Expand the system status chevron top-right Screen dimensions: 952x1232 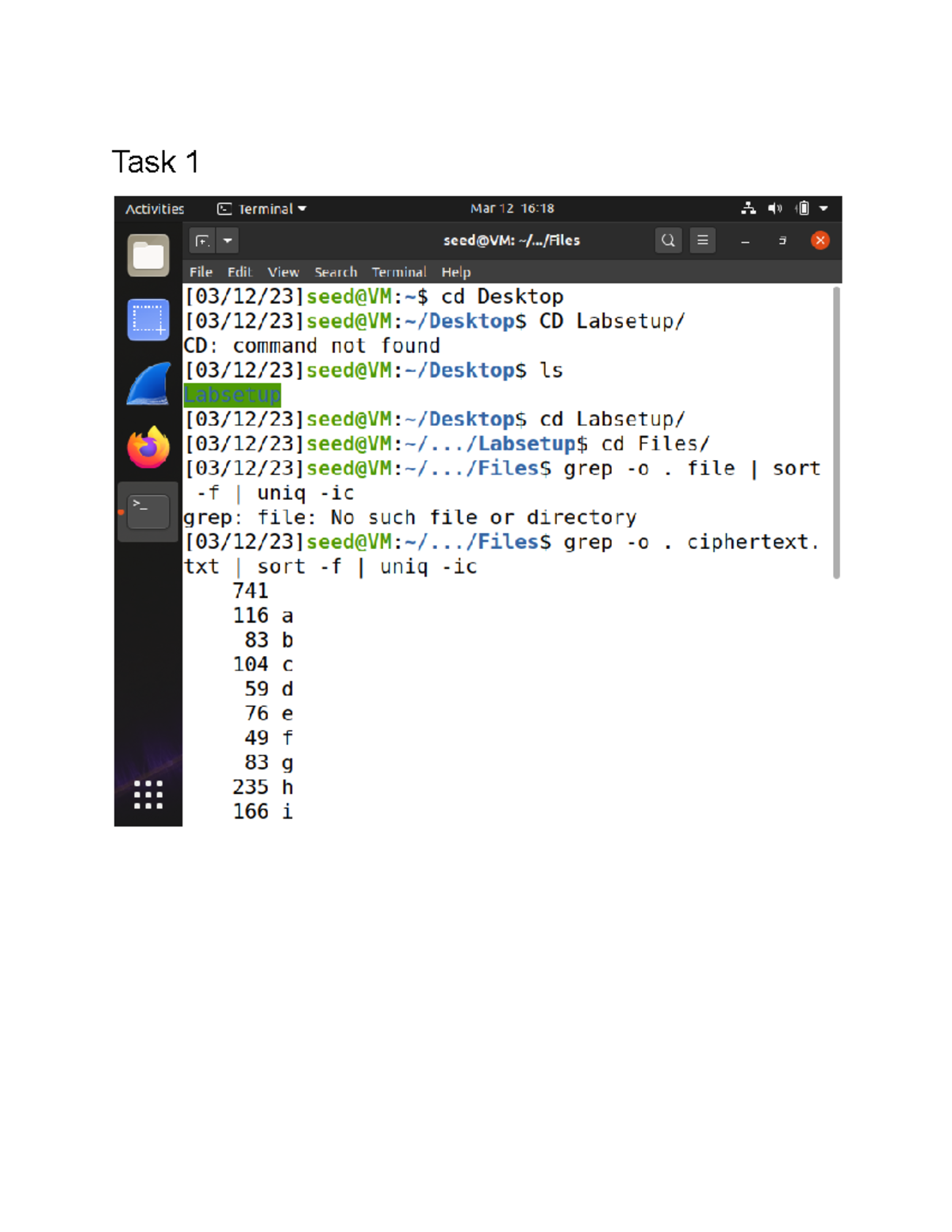(825, 208)
